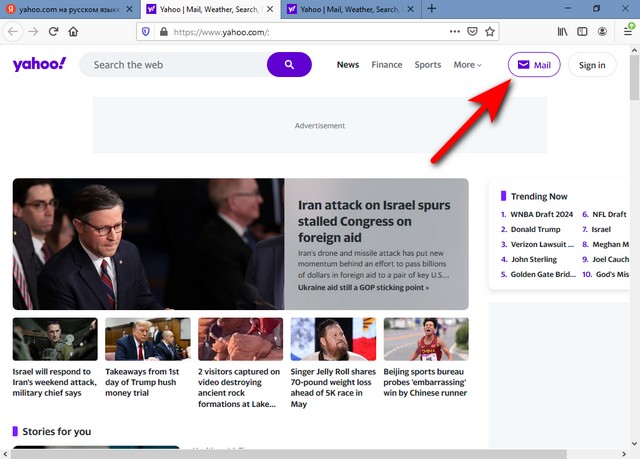Close the active Yahoo tab

click(270, 9)
